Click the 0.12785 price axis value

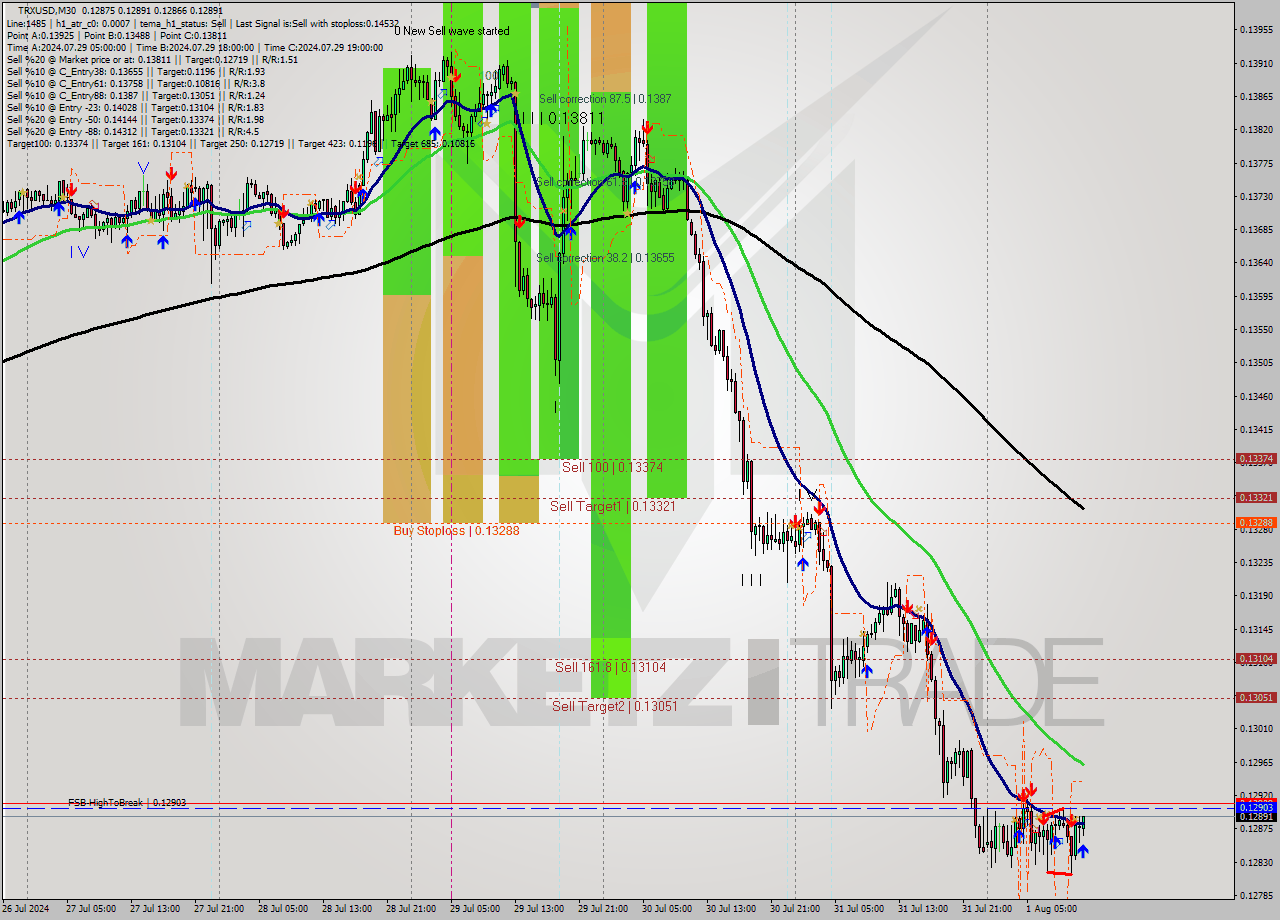1256,895
